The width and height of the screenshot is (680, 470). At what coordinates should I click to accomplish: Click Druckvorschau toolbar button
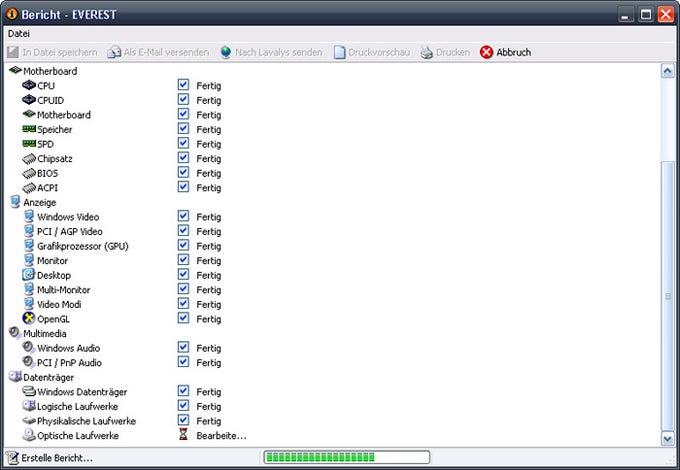(x=372, y=52)
